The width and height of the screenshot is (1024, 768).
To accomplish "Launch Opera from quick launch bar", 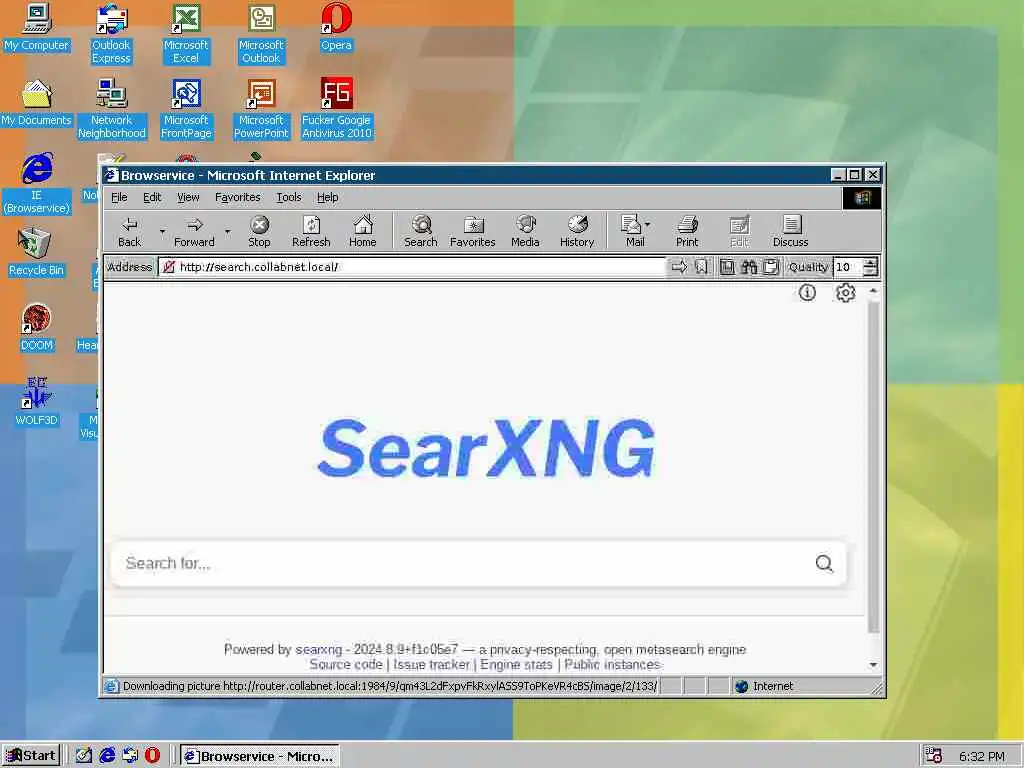I will [x=152, y=755].
